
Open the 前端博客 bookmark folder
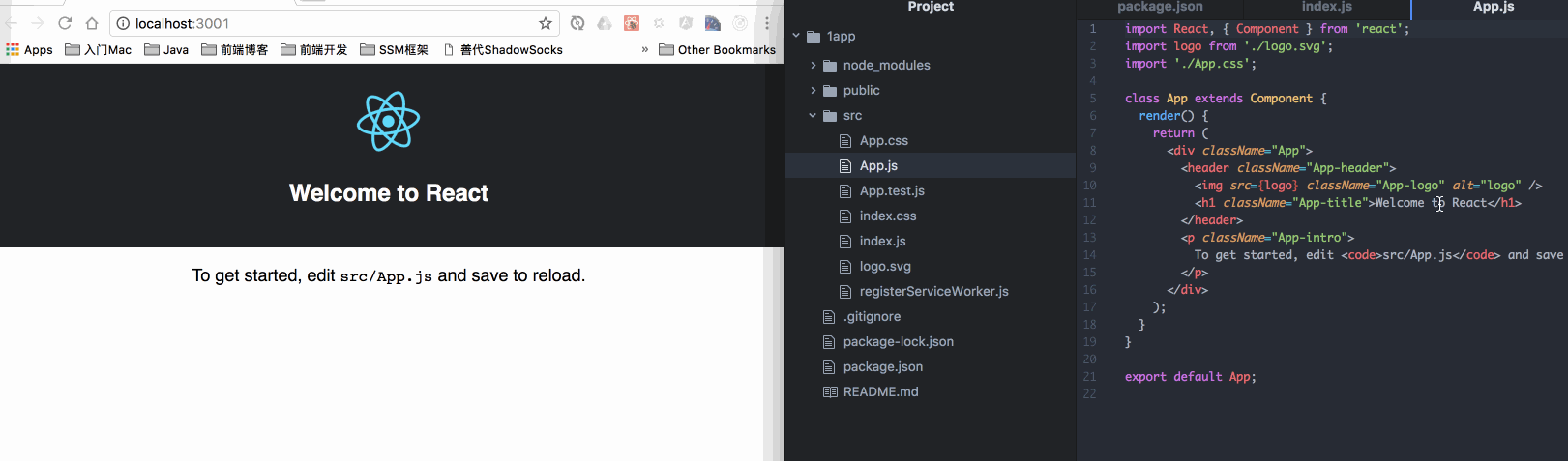click(x=234, y=49)
